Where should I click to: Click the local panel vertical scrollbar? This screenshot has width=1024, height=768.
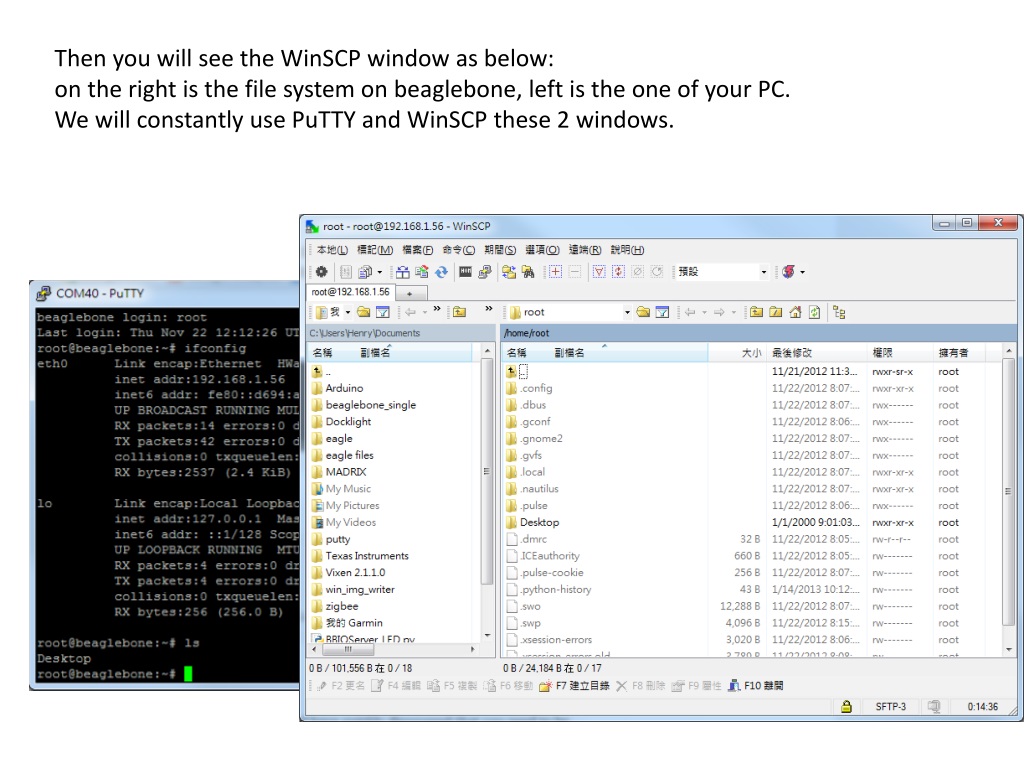[487, 493]
